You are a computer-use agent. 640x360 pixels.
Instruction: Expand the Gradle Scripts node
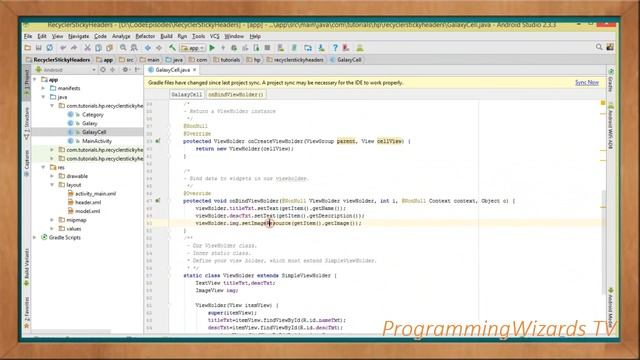click(x=35, y=238)
